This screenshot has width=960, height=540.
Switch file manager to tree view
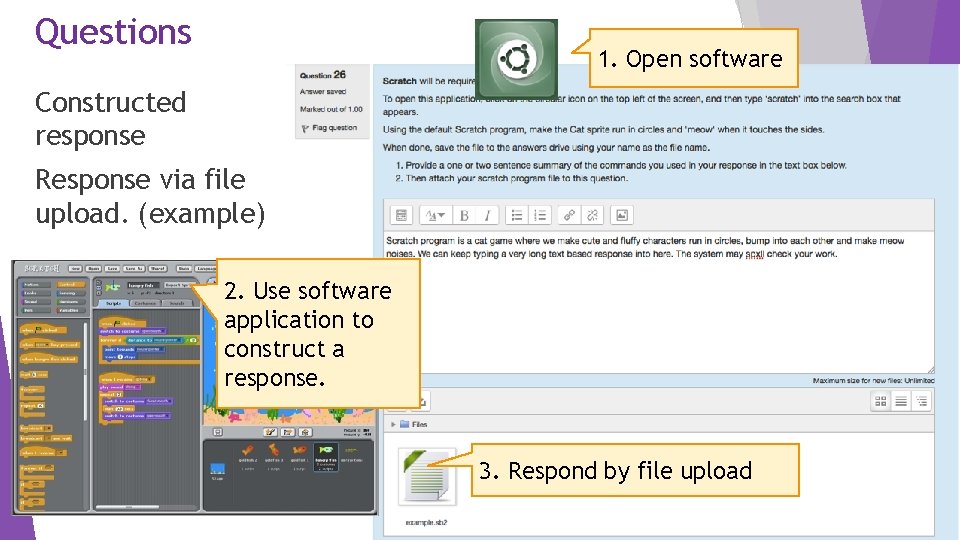click(921, 401)
